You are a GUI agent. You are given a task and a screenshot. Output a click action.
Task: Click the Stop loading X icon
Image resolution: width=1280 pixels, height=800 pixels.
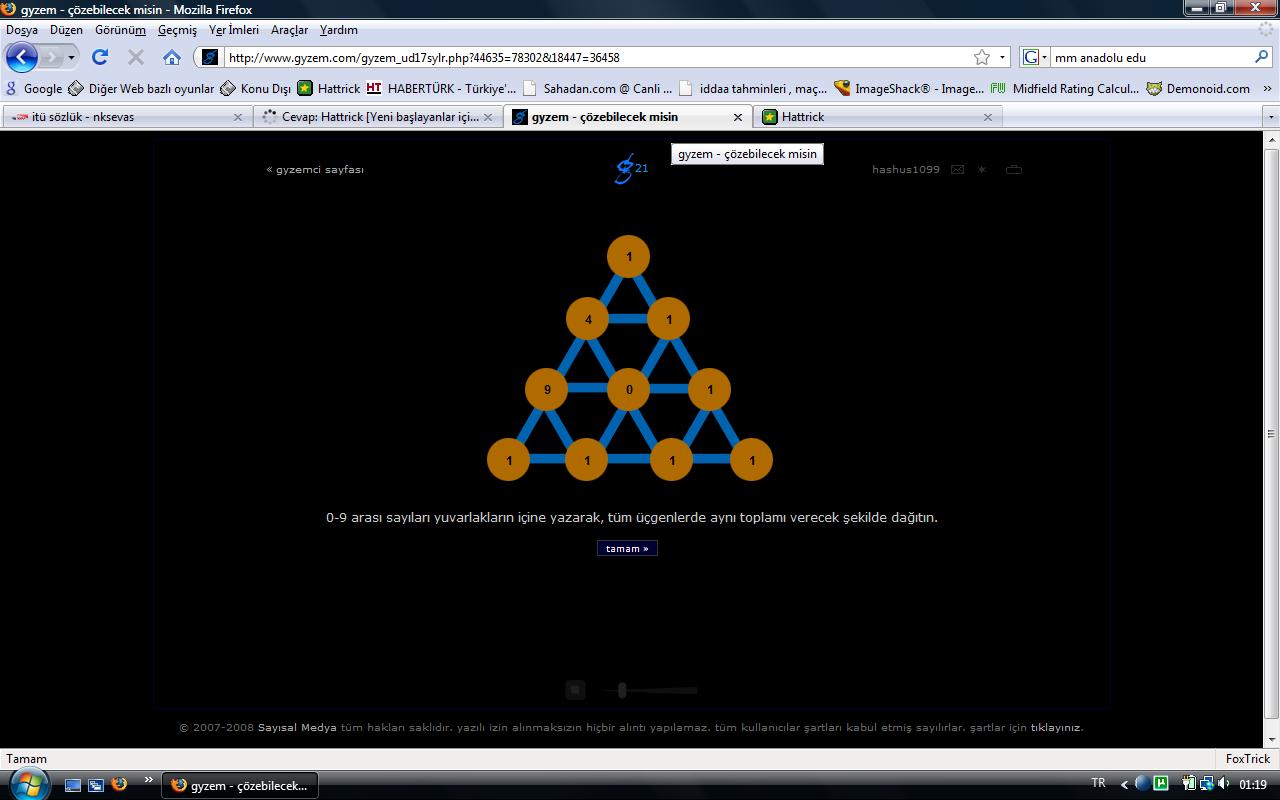(x=136, y=57)
